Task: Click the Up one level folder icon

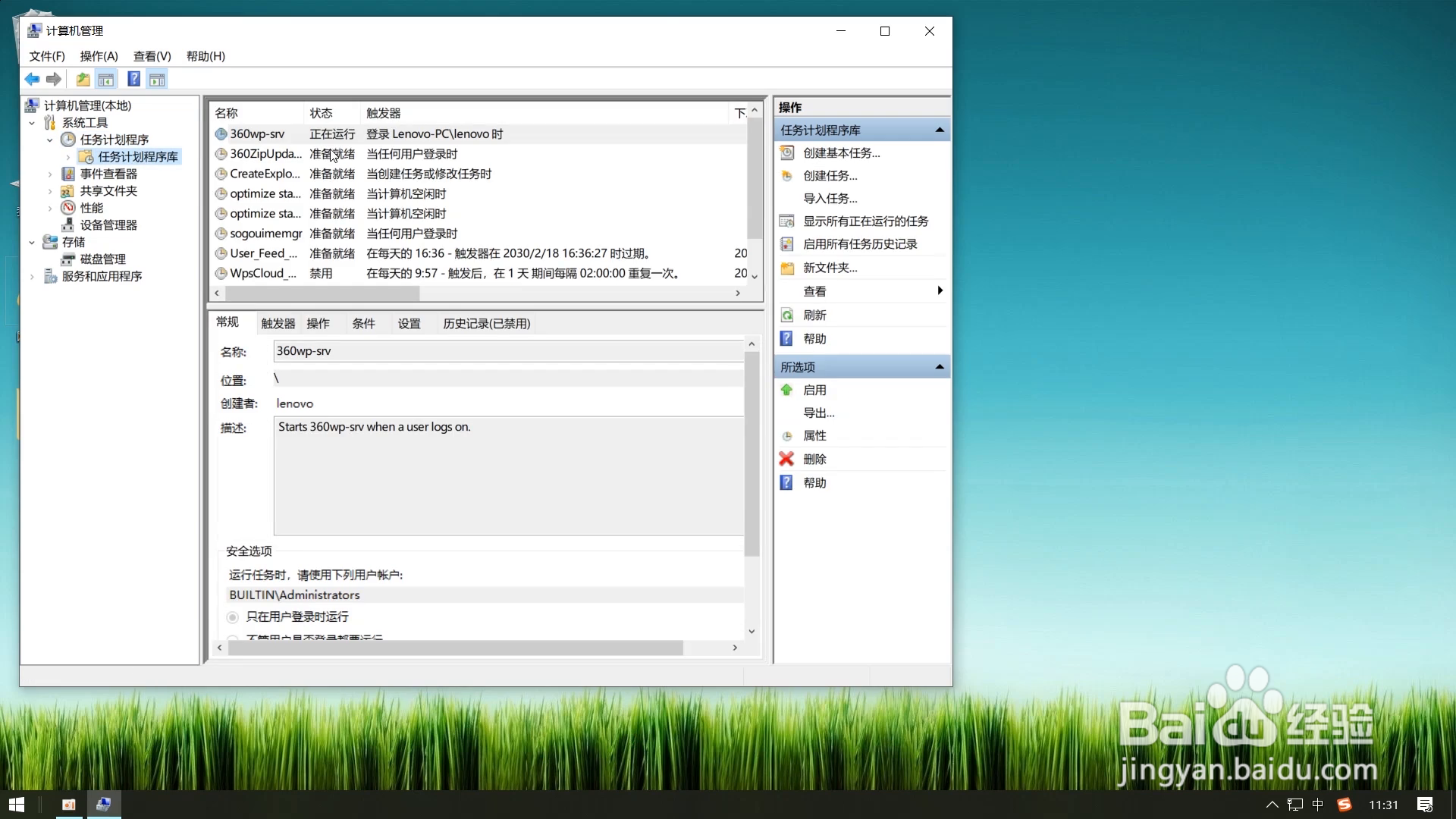Action: tap(83, 79)
